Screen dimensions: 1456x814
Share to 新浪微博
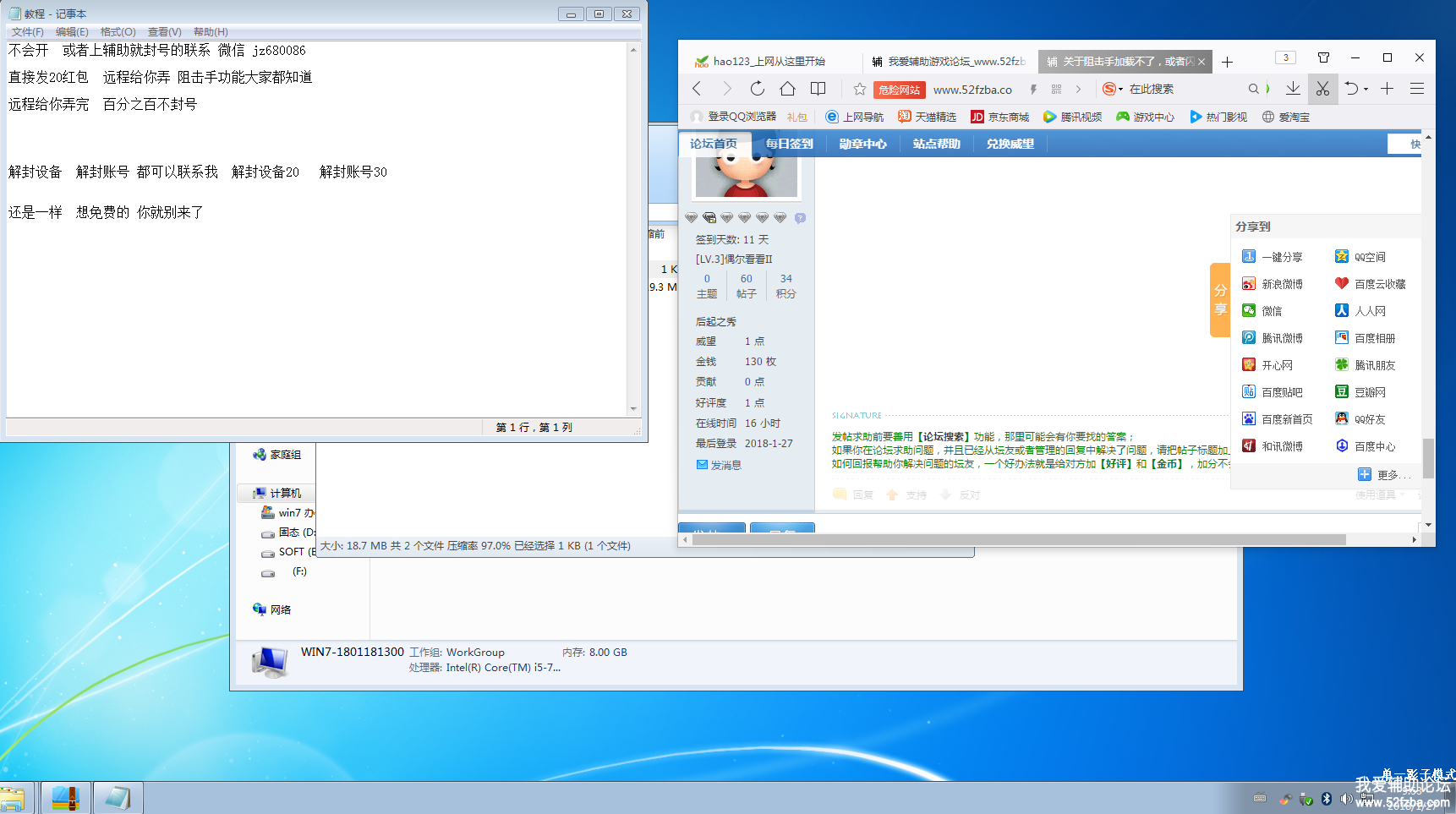pyautogui.click(x=1273, y=284)
